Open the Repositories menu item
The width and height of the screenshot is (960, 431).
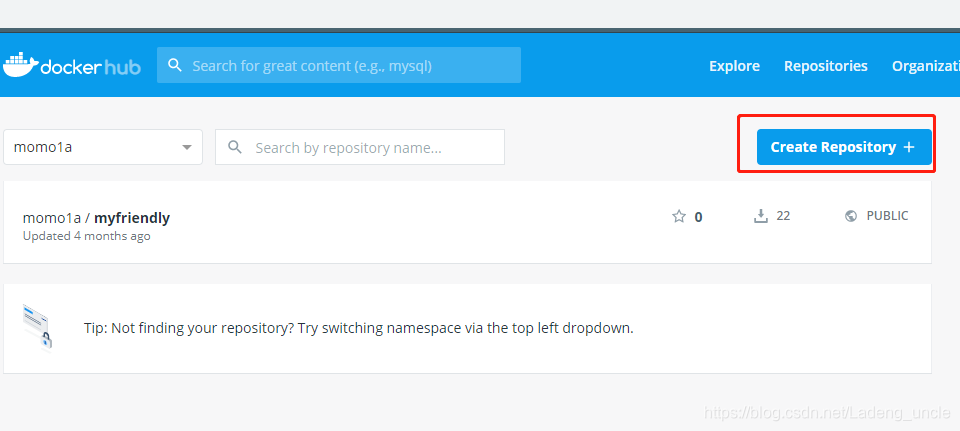825,66
